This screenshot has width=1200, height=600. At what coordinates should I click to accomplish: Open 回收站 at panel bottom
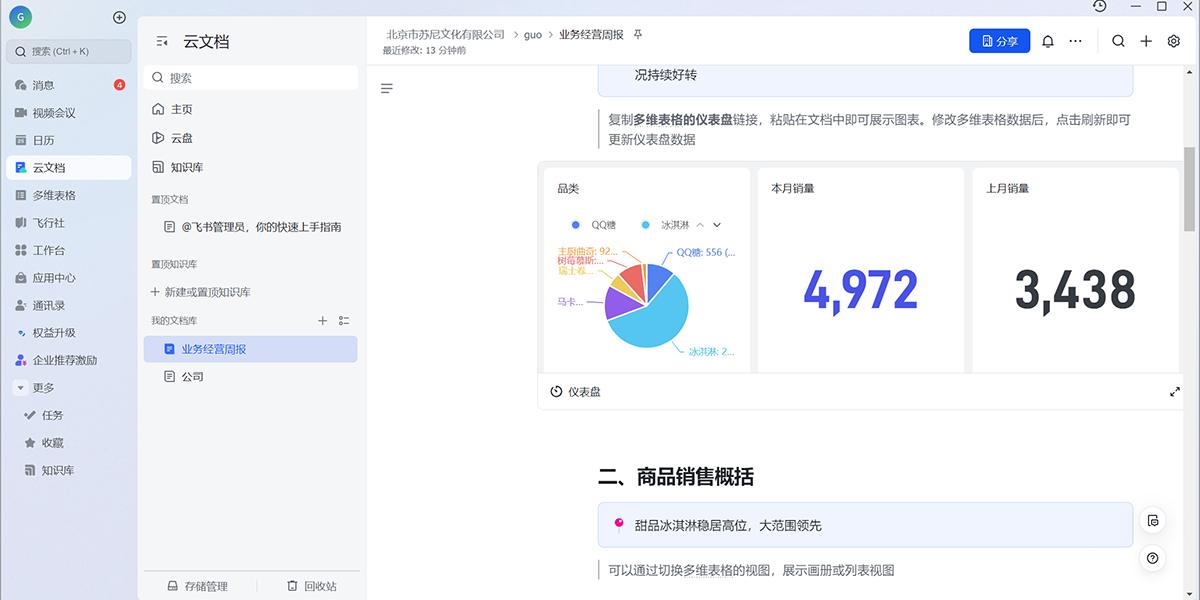pos(311,586)
